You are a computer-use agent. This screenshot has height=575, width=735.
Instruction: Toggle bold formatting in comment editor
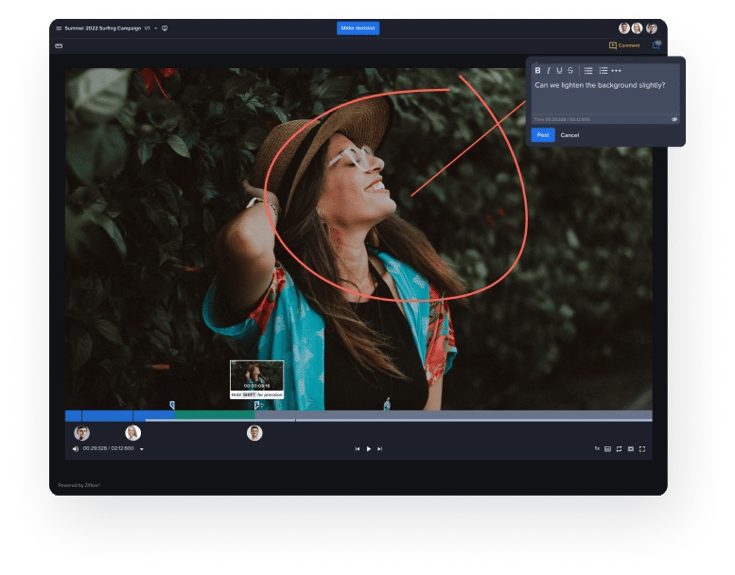click(x=538, y=71)
